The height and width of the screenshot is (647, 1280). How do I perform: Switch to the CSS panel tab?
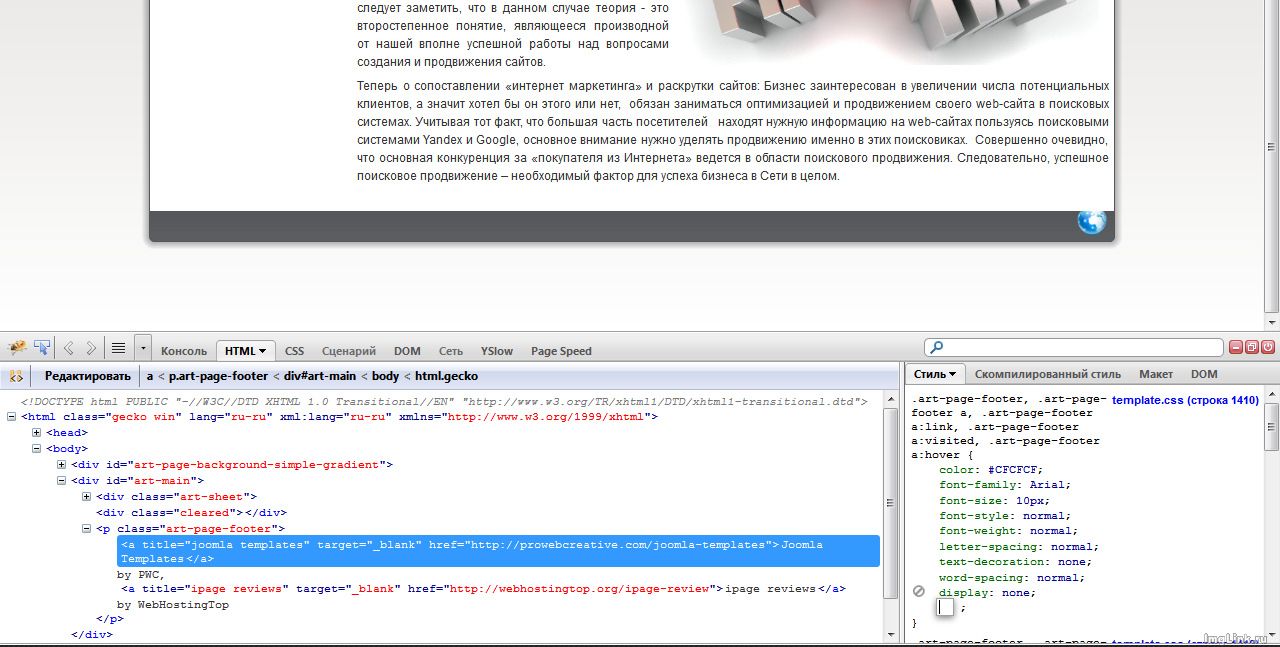pyautogui.click(x=294, y=351)
